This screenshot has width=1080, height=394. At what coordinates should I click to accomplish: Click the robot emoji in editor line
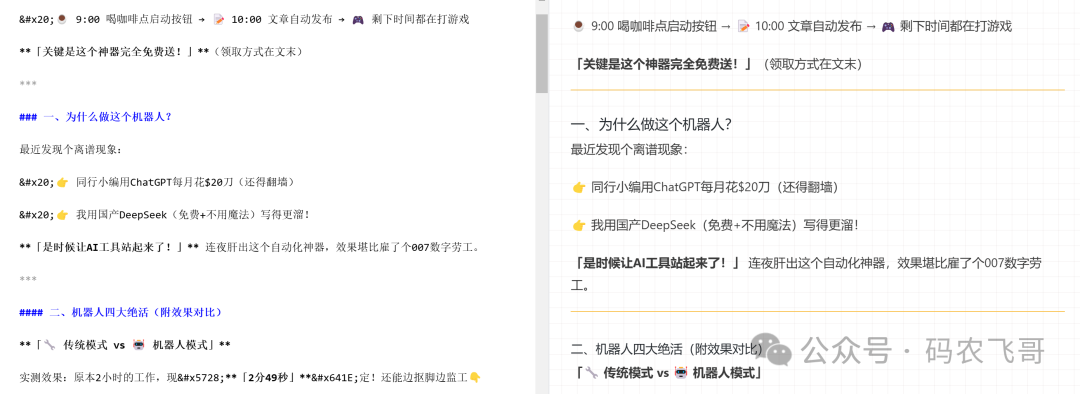[138, 345]
